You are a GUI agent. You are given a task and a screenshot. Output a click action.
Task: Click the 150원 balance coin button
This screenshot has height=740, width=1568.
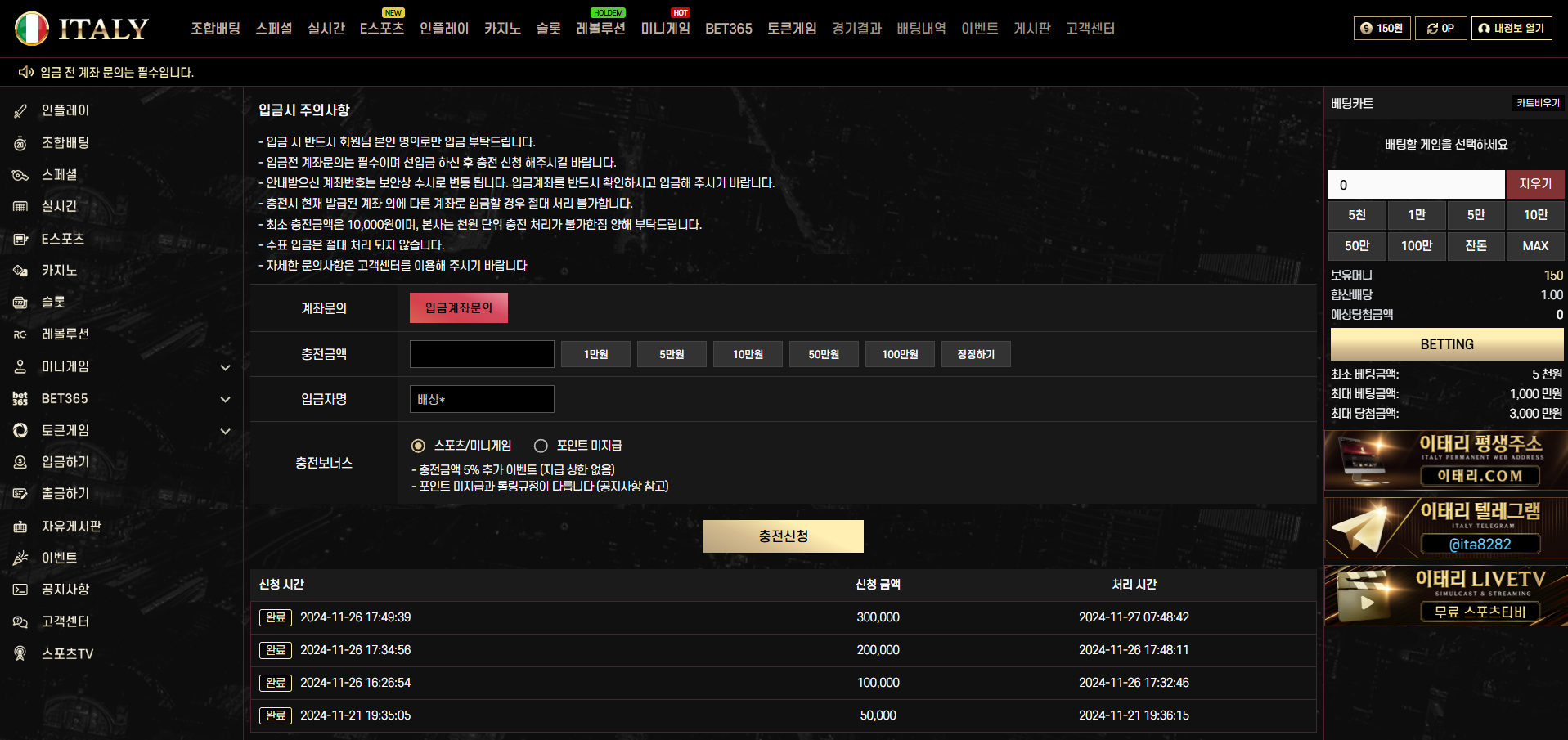[x=1382, y=28]
